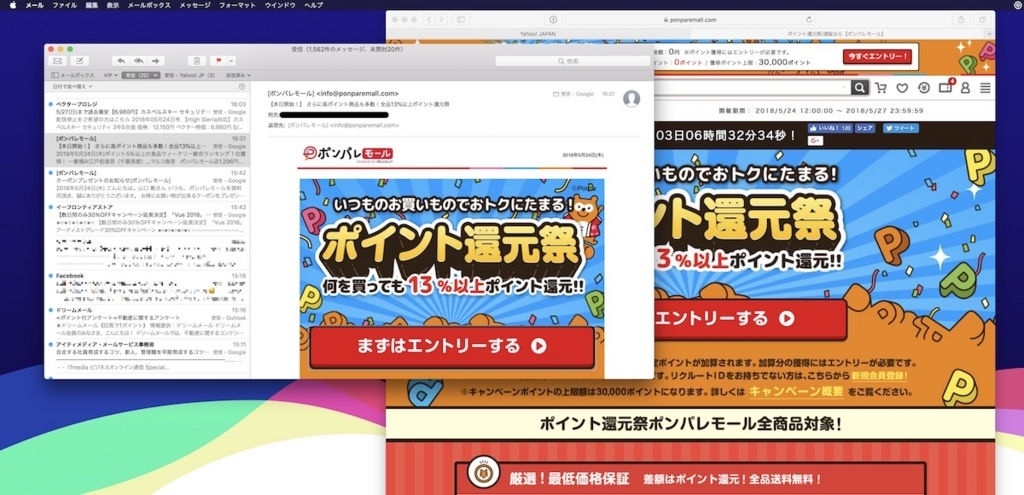Click まずはエントリーする button in the email
The image size is (1024, 495).
(x=452, y=346)
